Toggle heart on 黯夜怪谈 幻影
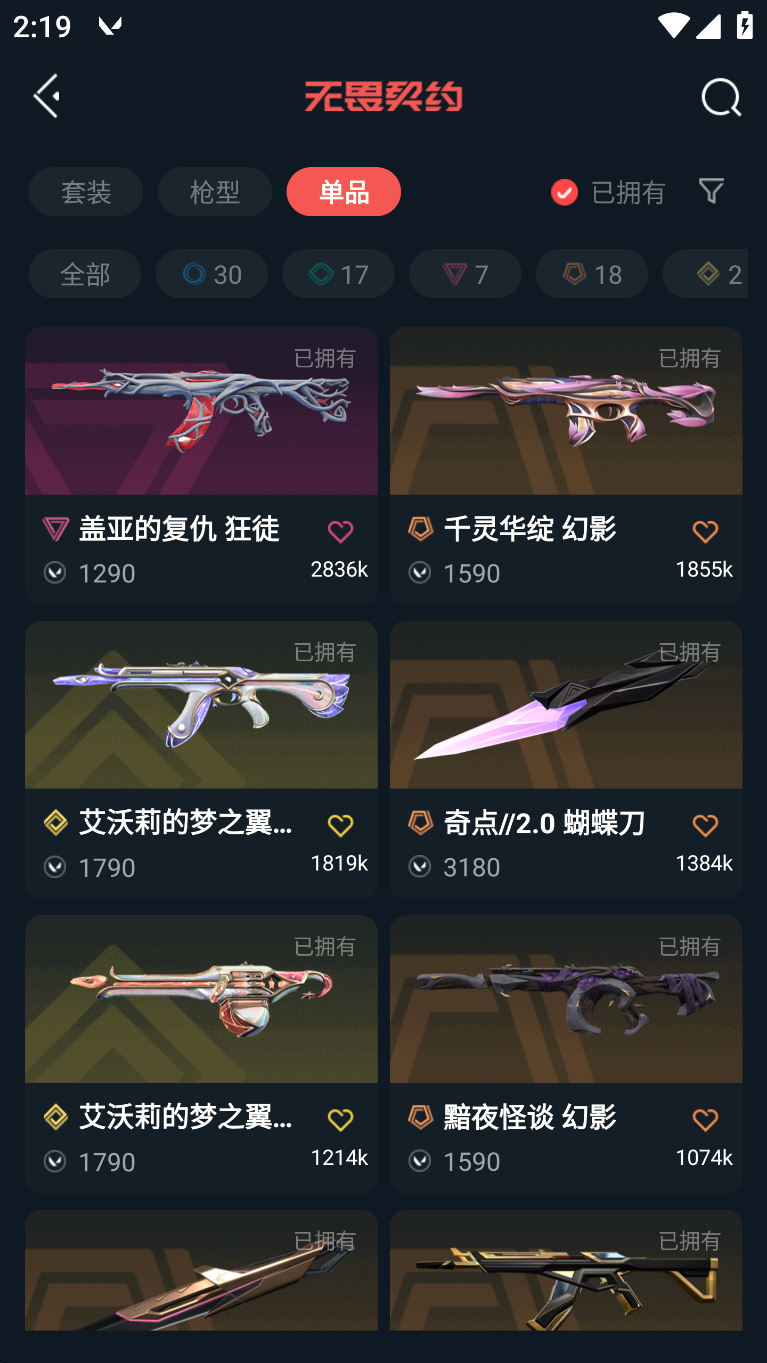Screen dimensions: 767x1363 705,1120
